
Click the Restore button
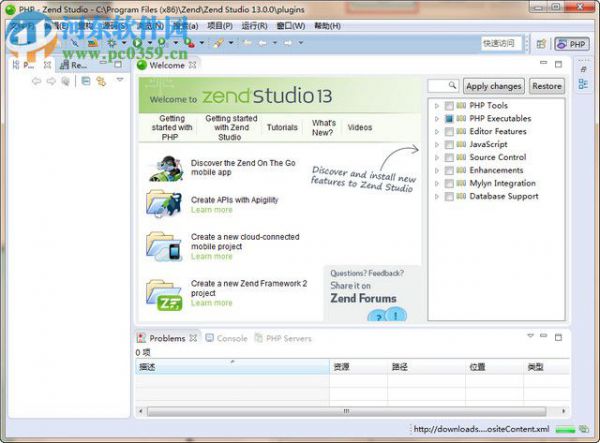(547, 86)
